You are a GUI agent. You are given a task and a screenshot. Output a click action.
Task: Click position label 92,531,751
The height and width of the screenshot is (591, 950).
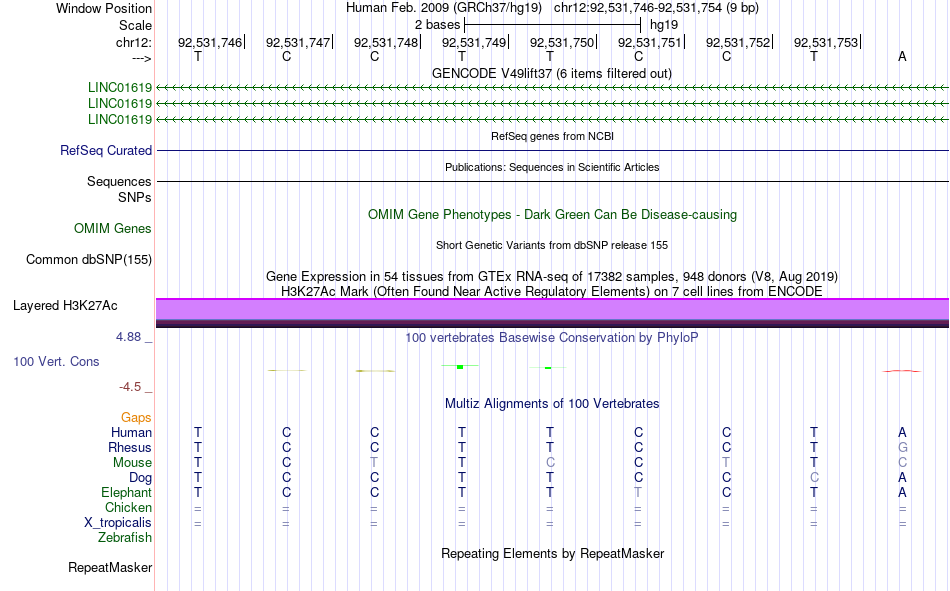coord(649,42)
